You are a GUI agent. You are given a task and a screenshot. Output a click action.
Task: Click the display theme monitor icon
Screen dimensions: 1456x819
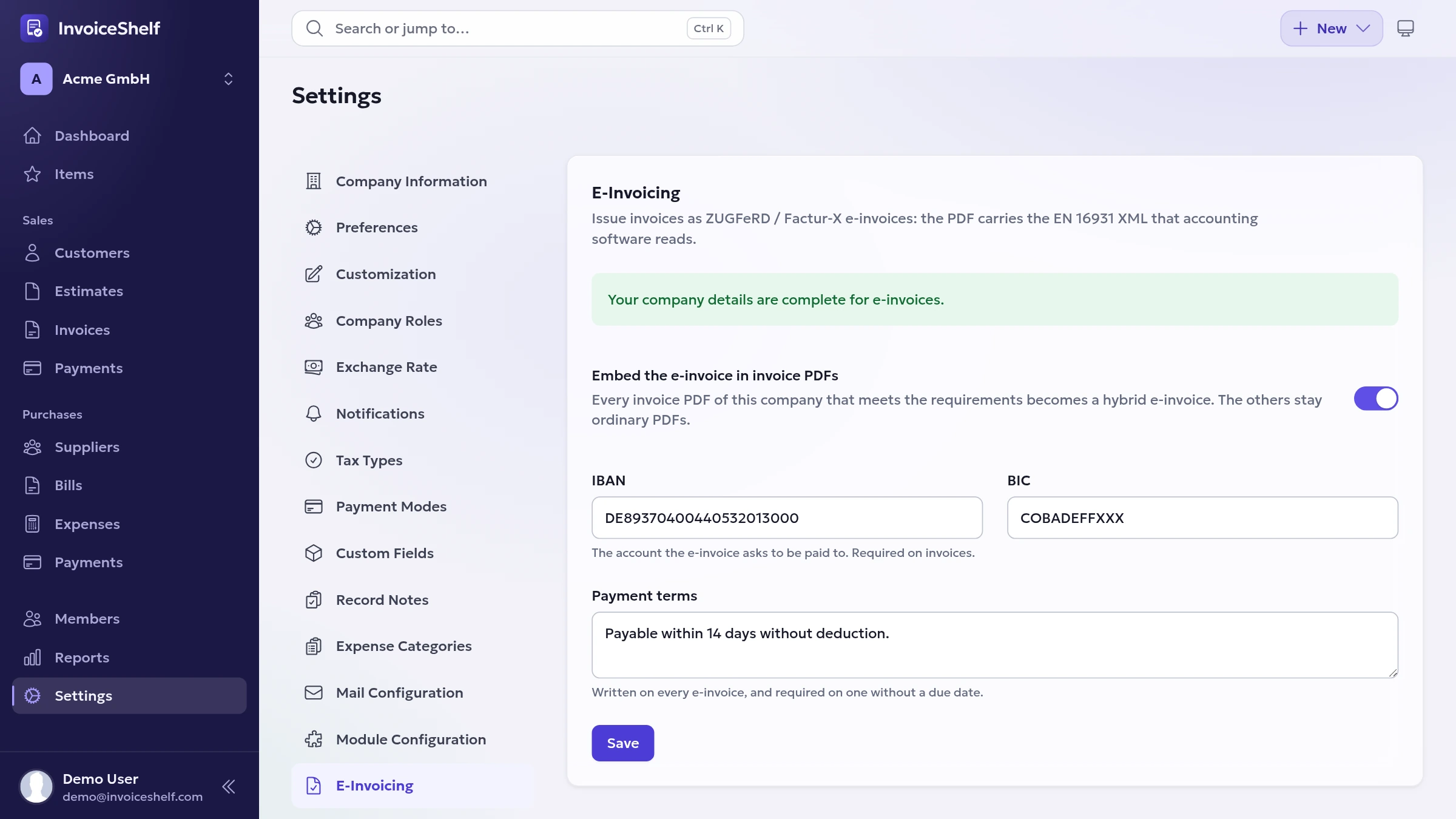pos(1406,29)
